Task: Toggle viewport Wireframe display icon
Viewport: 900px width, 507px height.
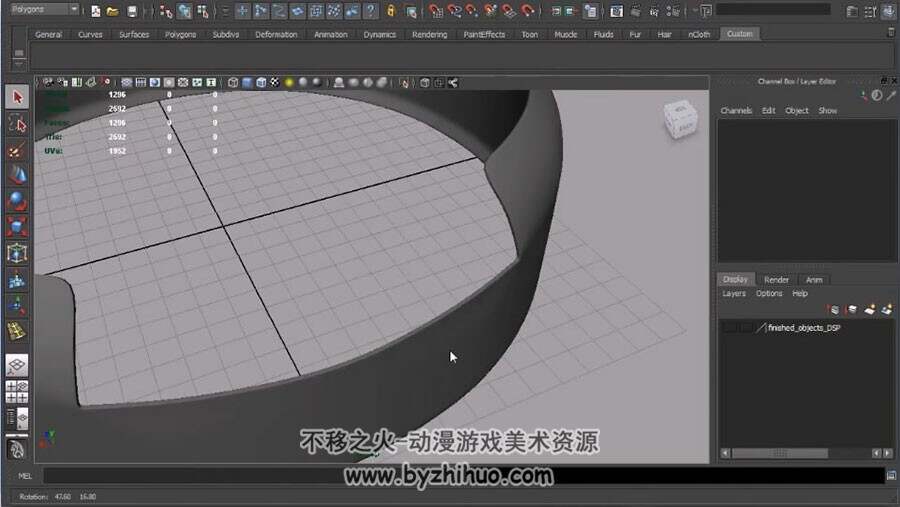Action: [x=233, y=83]
